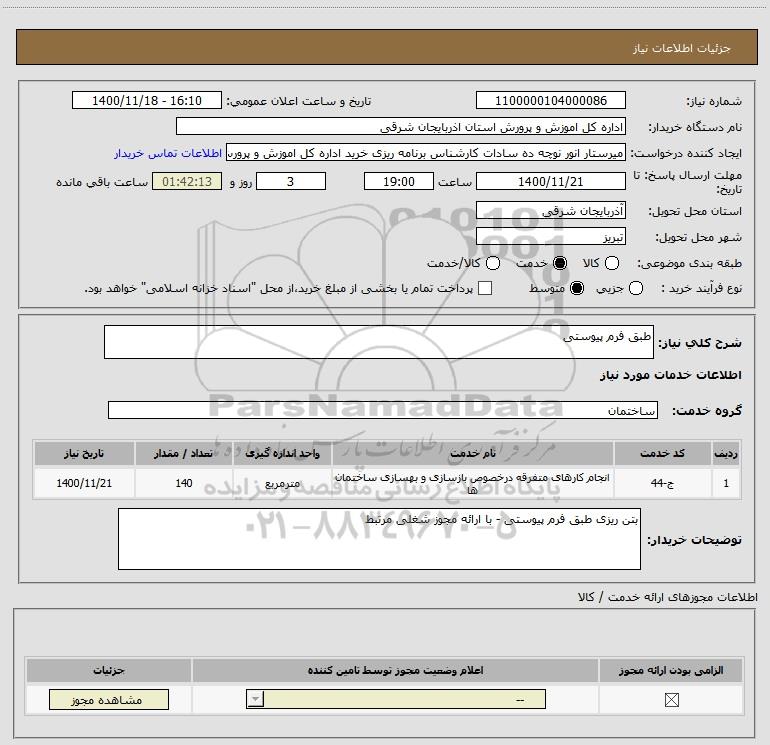
Task: Click the 19:00 time field
Action: [399, 181]
